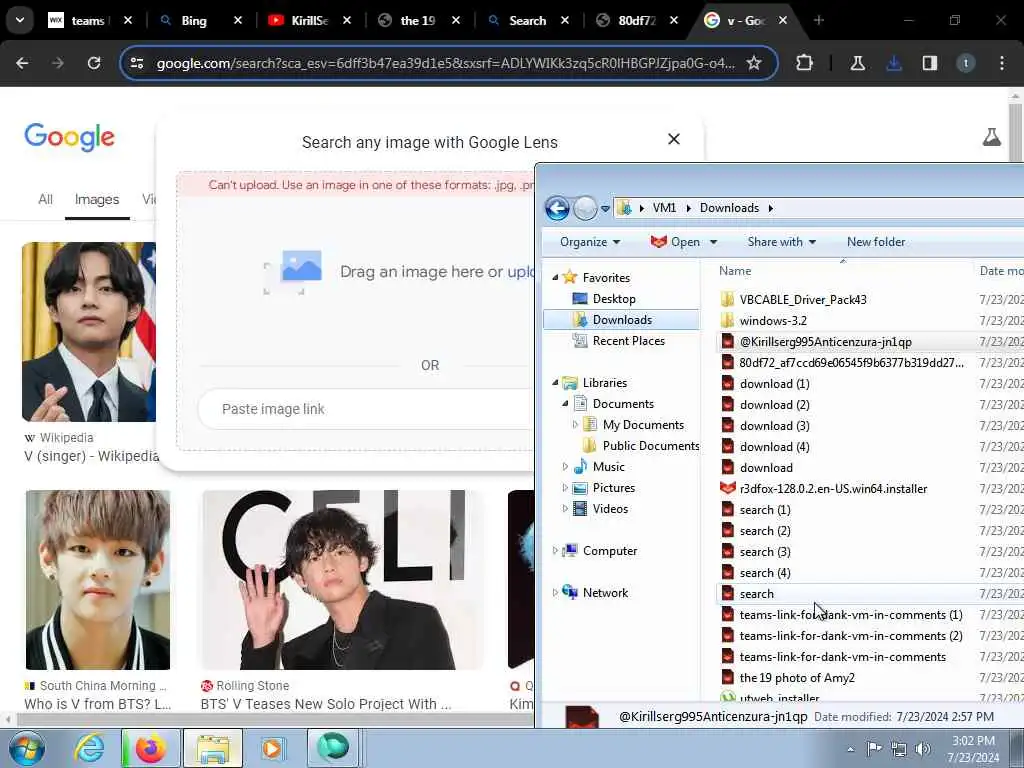
Task: Open Chrome three-dot menu
Action: click(1002, 63)
